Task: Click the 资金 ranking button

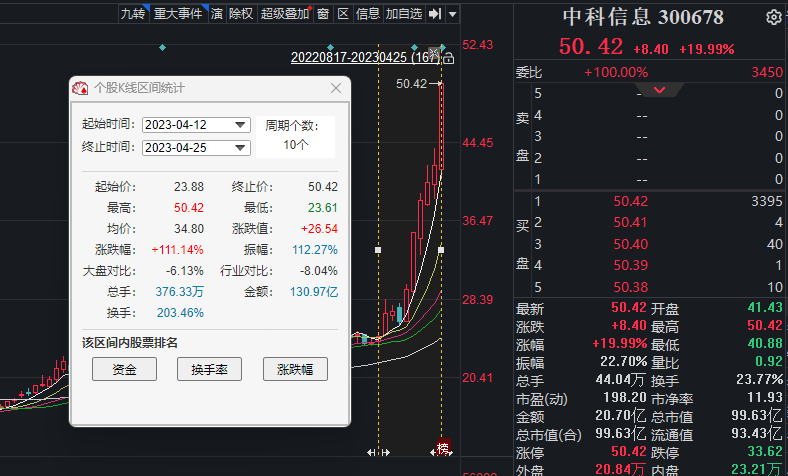Action: click(124, 369)
